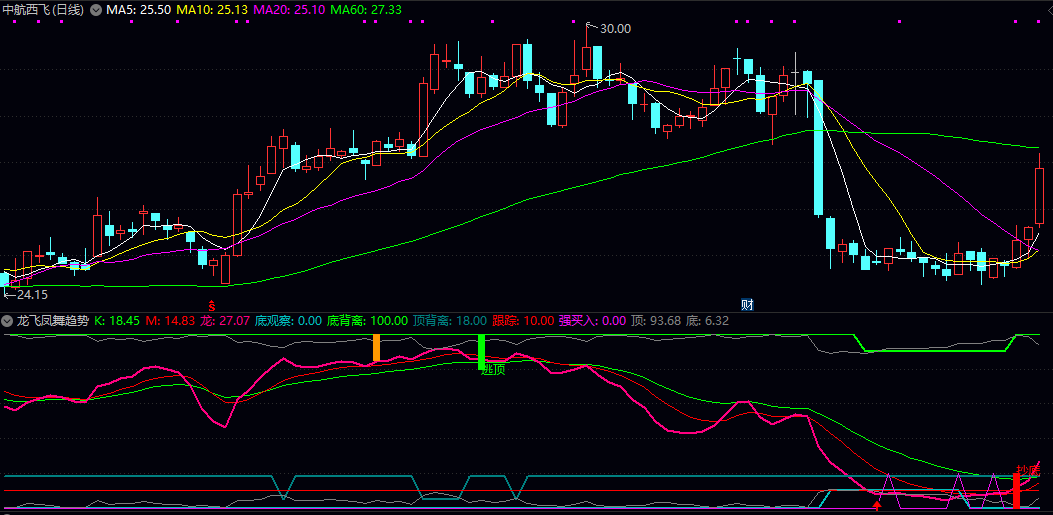Click the 龙飞凤舞趋势 indicator name
The image size is (1053, 515).
pos(51,321)
